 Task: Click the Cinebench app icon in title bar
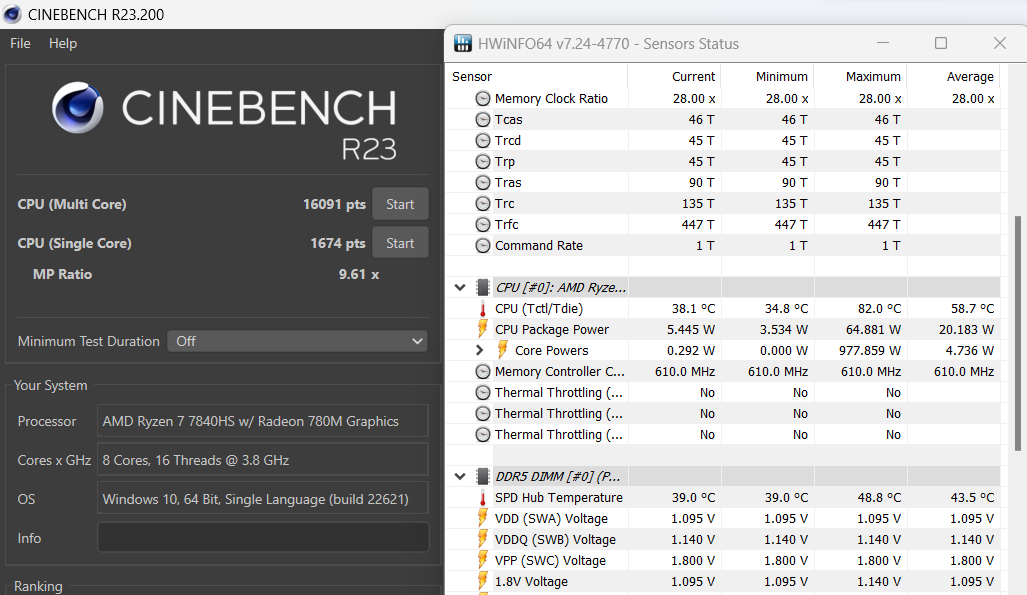[x=12, y=14]
